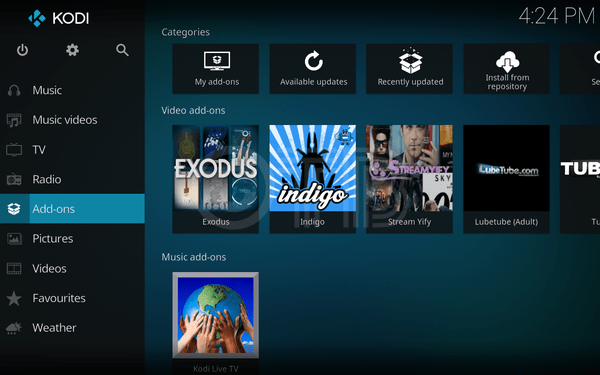Image resolution: width=600 pixels, height=375 pixels.
Task: Open the Pictures section
Action: click(x=72, y=238)
